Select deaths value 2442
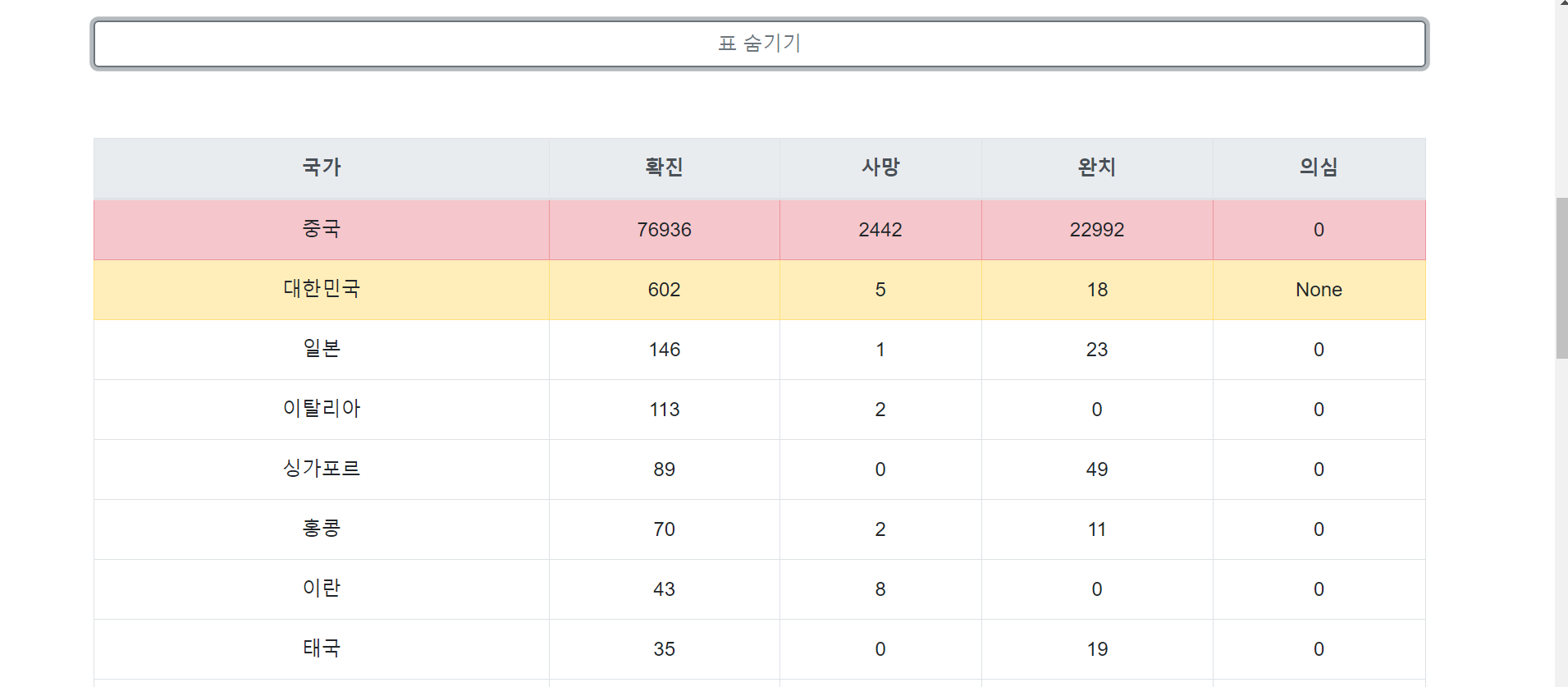This screenshot has height=687, width=1568. pos(880,230)
